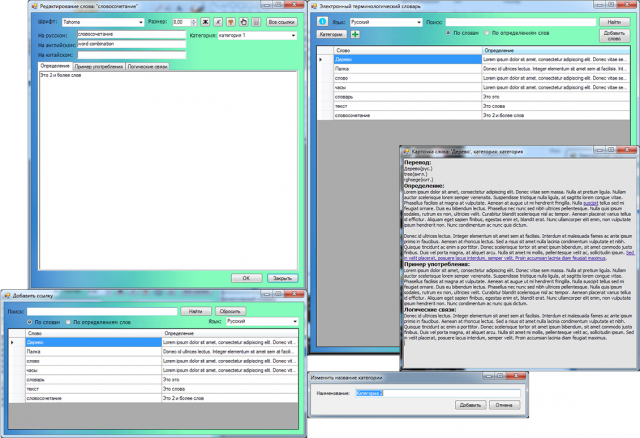Open 'Категории' in dictionary window
The height and width of the screenshot is (438, 640).
pos(332,35)
